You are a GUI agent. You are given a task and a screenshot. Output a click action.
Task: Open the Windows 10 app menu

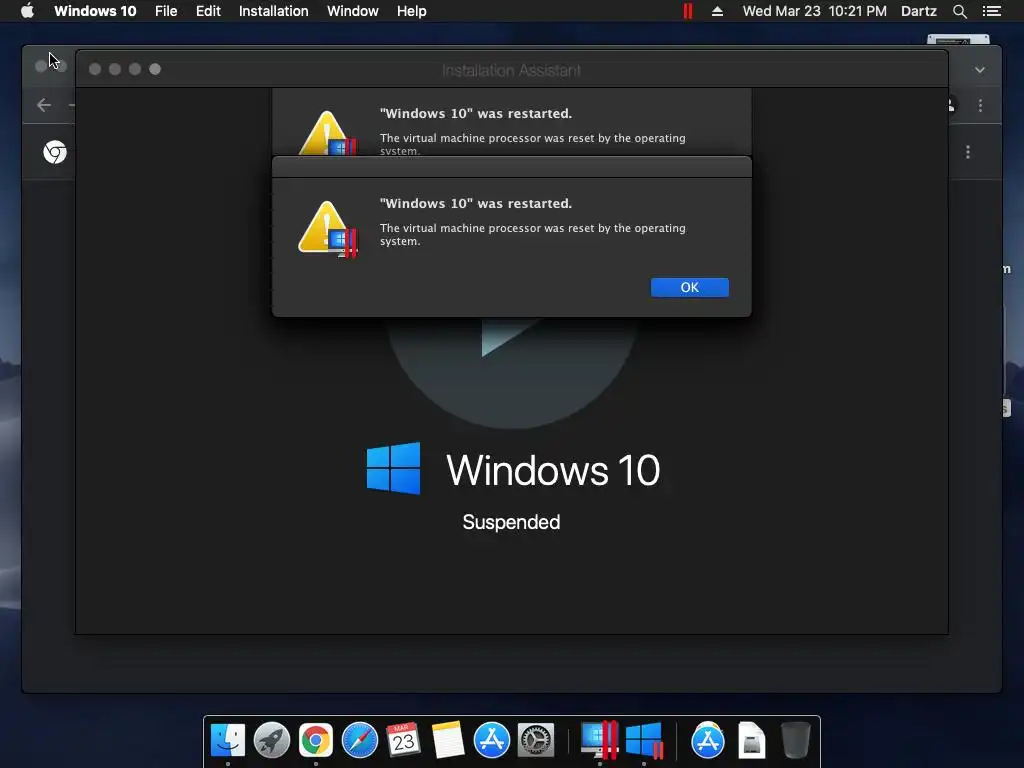click(x=95, y=11)
